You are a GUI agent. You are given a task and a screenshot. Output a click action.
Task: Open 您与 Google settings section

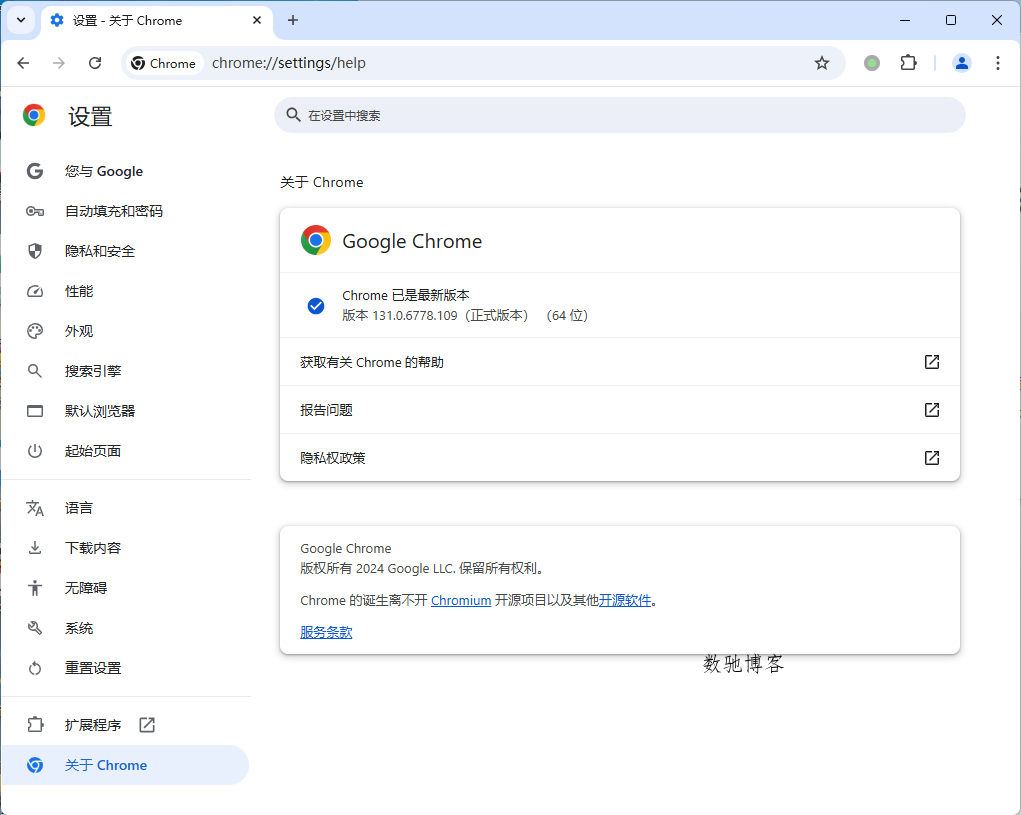(x=125, y=171)
